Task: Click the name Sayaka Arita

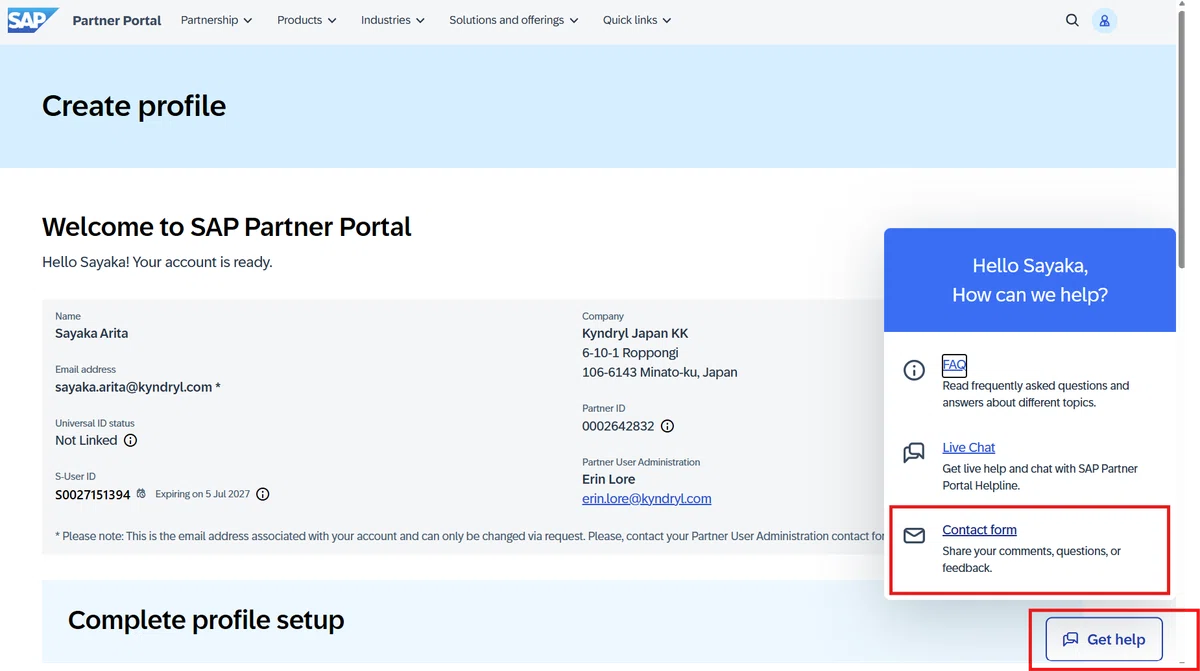Action: (x=92, y=333)
